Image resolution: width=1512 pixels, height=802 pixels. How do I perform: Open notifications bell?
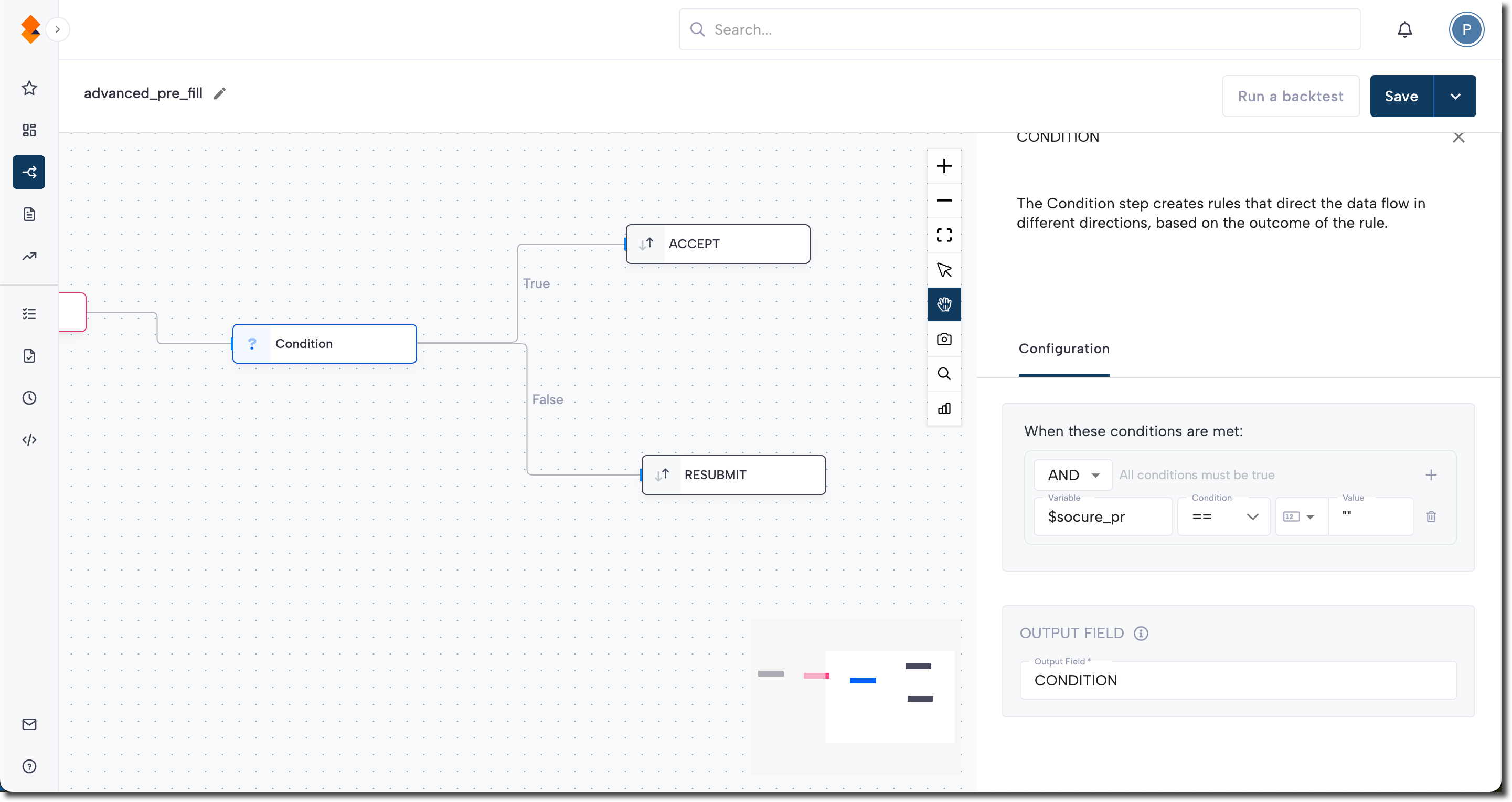coord(1404,29)
